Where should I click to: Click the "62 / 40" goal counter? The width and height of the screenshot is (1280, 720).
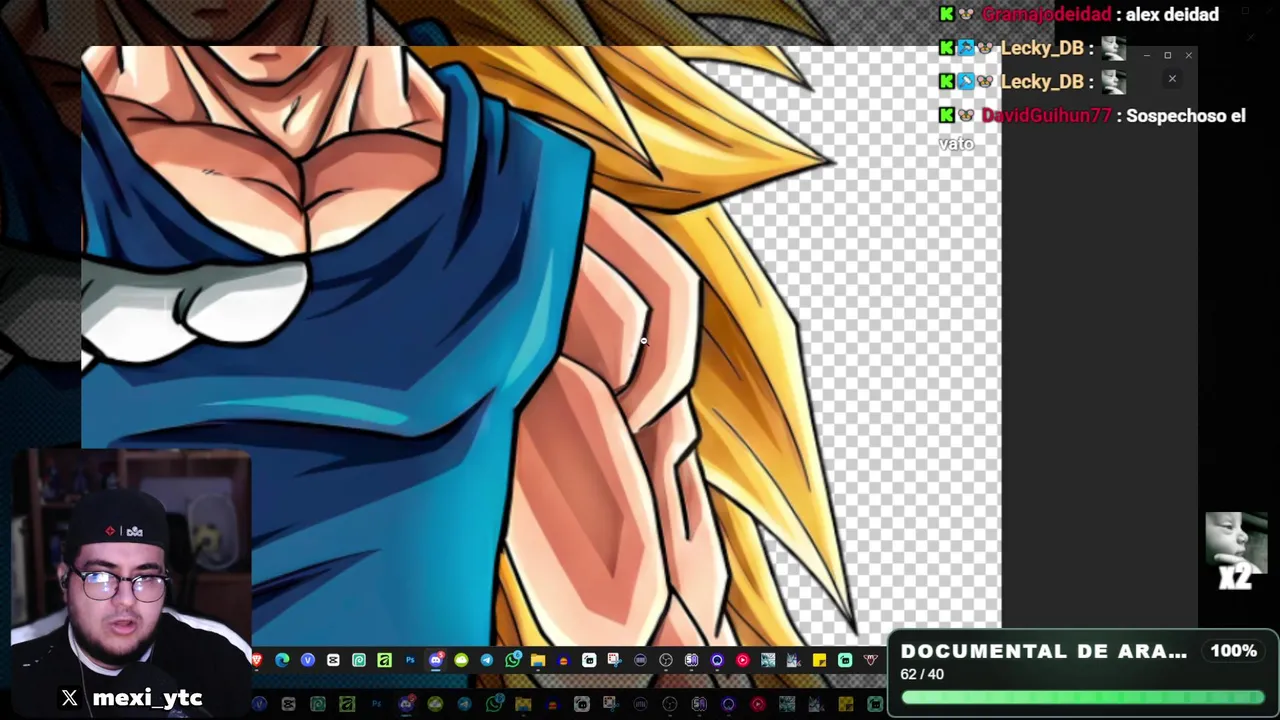[x=922, y=674]
